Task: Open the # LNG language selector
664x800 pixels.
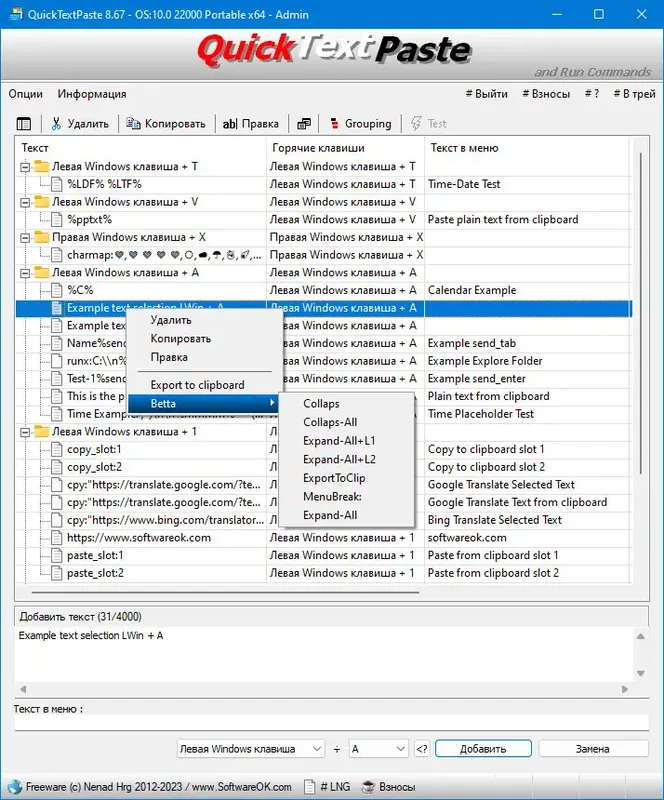Action: [x=327, y=787]
